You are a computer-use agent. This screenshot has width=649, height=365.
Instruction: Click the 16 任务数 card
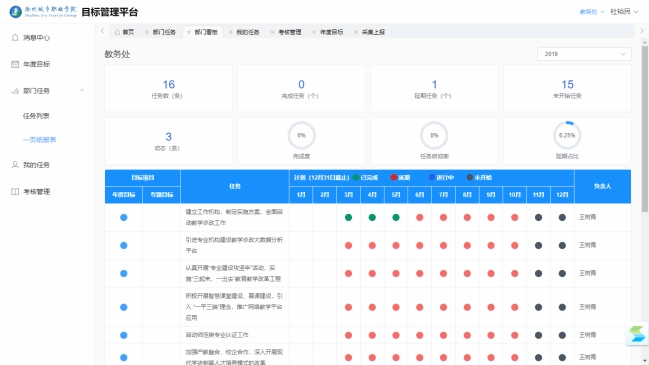click(x=168, y=88)
